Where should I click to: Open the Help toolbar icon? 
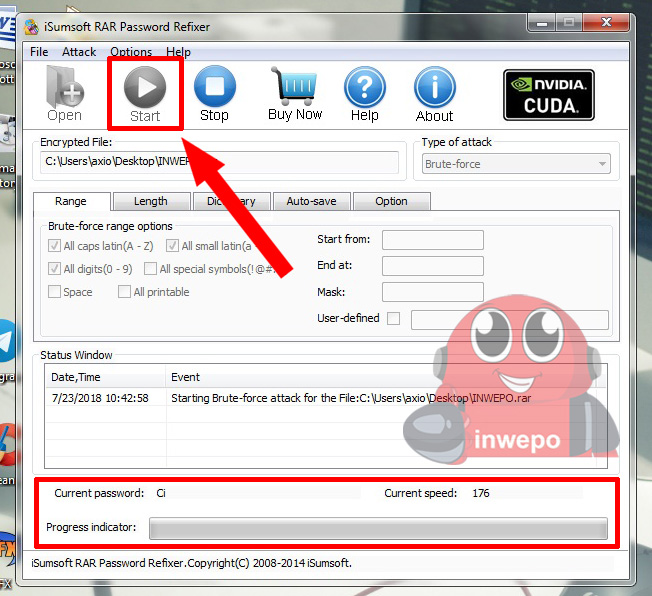(365, 94)
